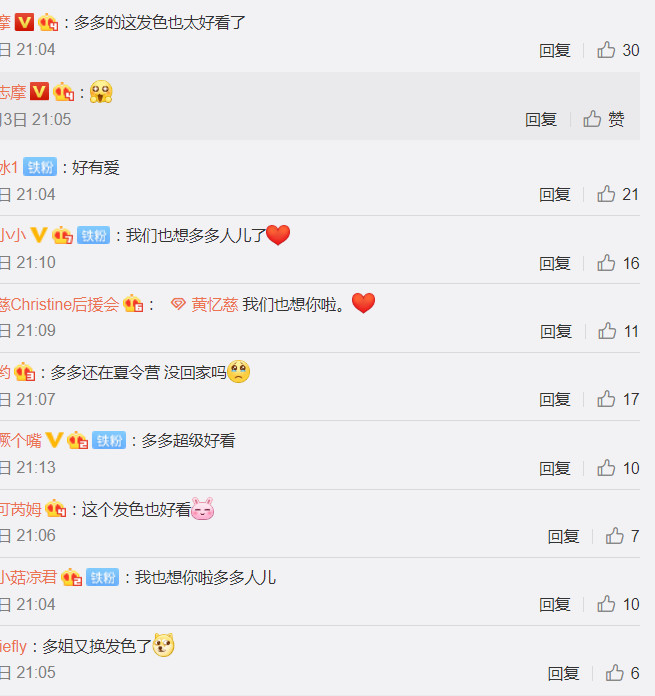The height and width of the screenshot is (696, 655).
Task: Reply to the 21:05 shocked emoji comment
Action: (541, 119)
